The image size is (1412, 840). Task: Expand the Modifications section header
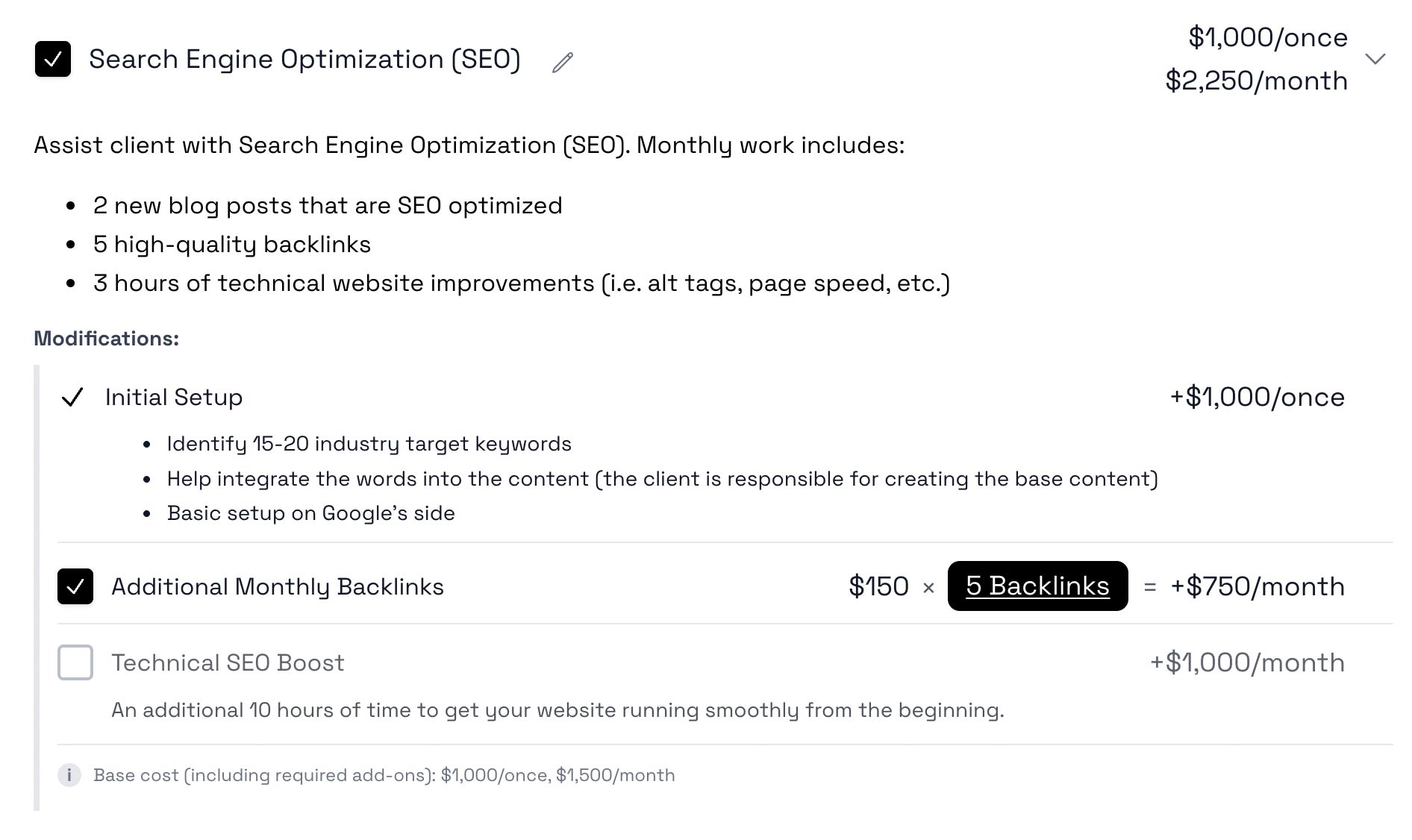tap(105, 337)
